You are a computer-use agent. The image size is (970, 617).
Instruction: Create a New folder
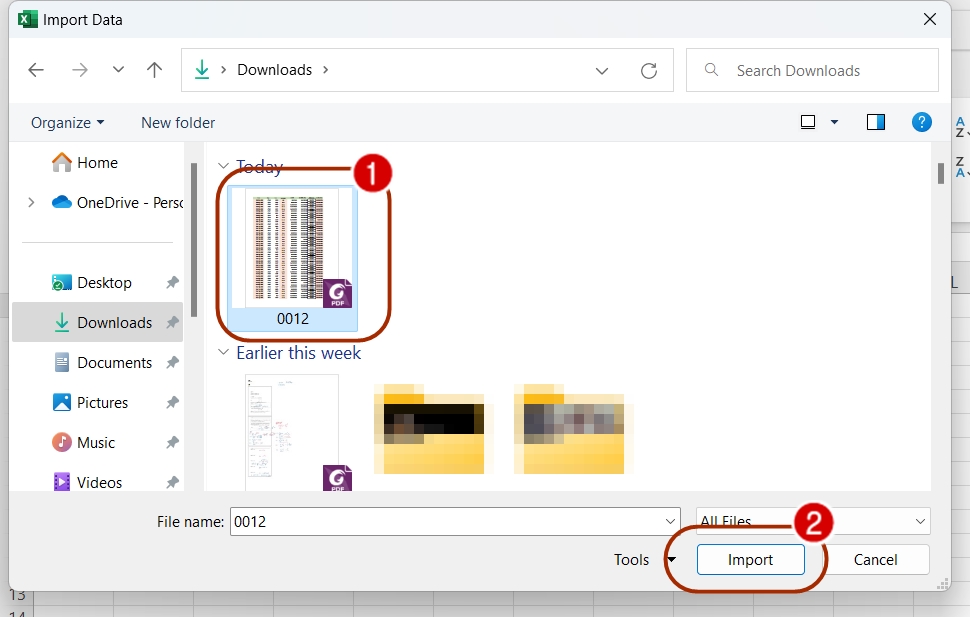tap(177, 122)
